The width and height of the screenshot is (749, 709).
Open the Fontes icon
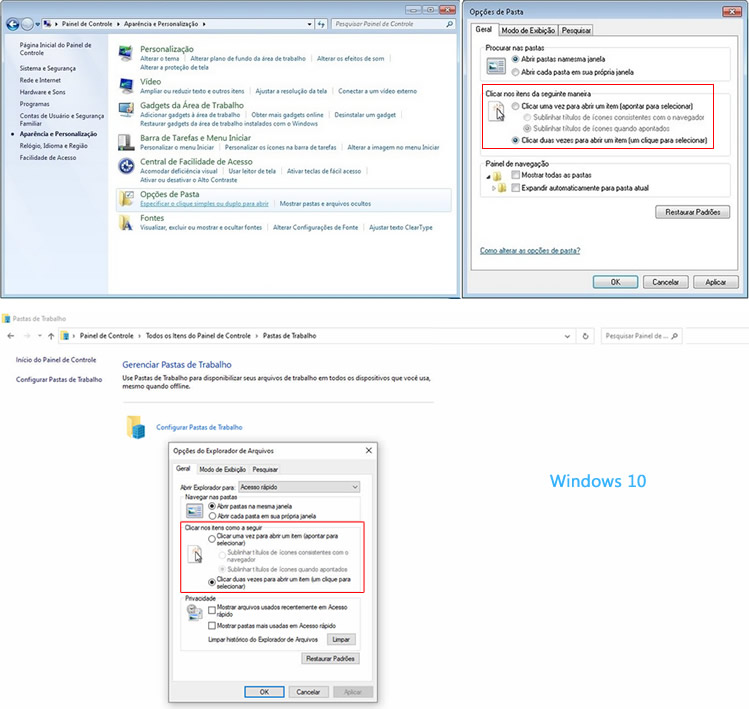click(126, 223)
